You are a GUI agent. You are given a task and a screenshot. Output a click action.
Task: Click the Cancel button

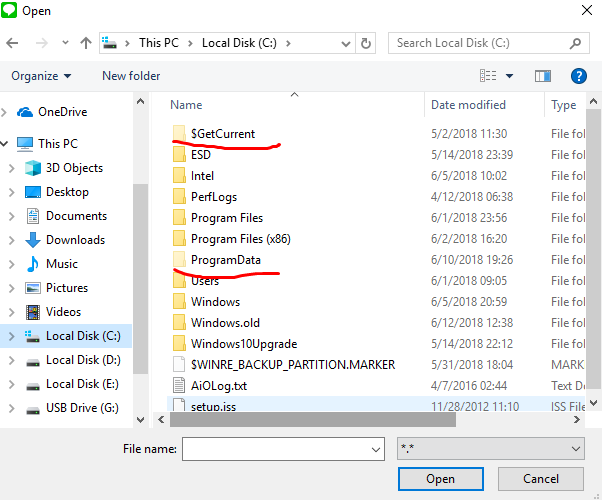(x=541, y=479)
